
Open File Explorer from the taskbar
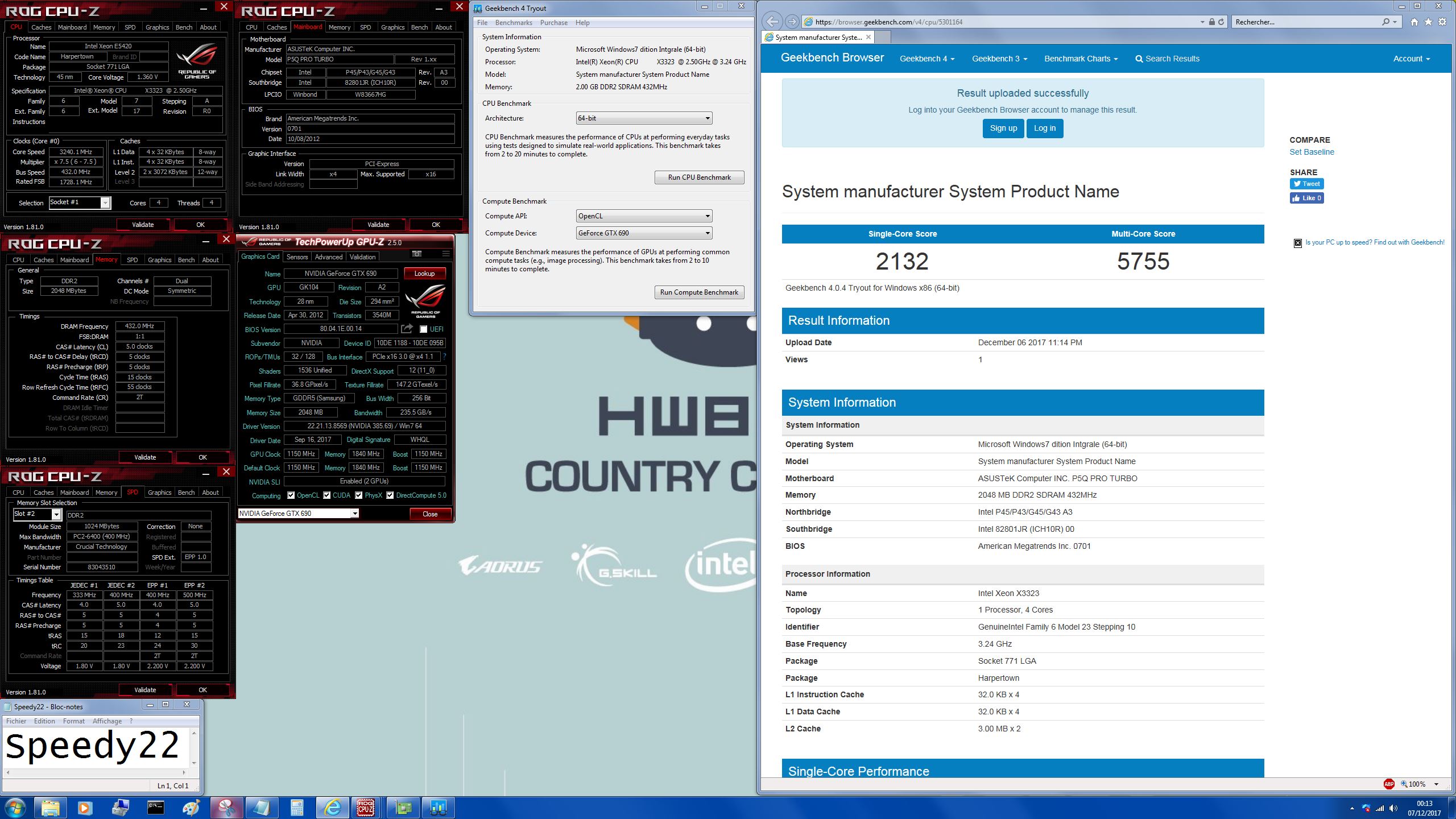click(50, 808)
